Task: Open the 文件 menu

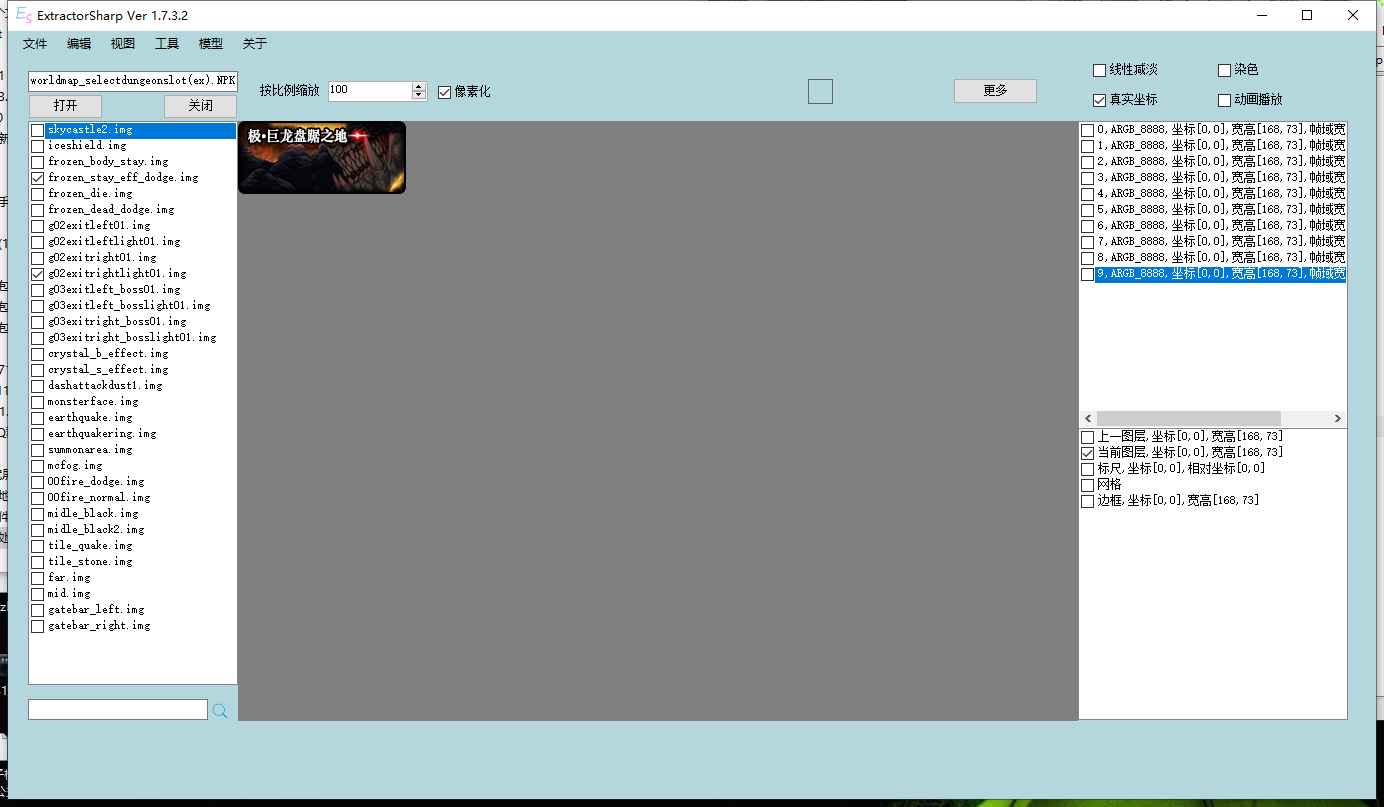Action: pyautogui.click(x=35, y=44)
